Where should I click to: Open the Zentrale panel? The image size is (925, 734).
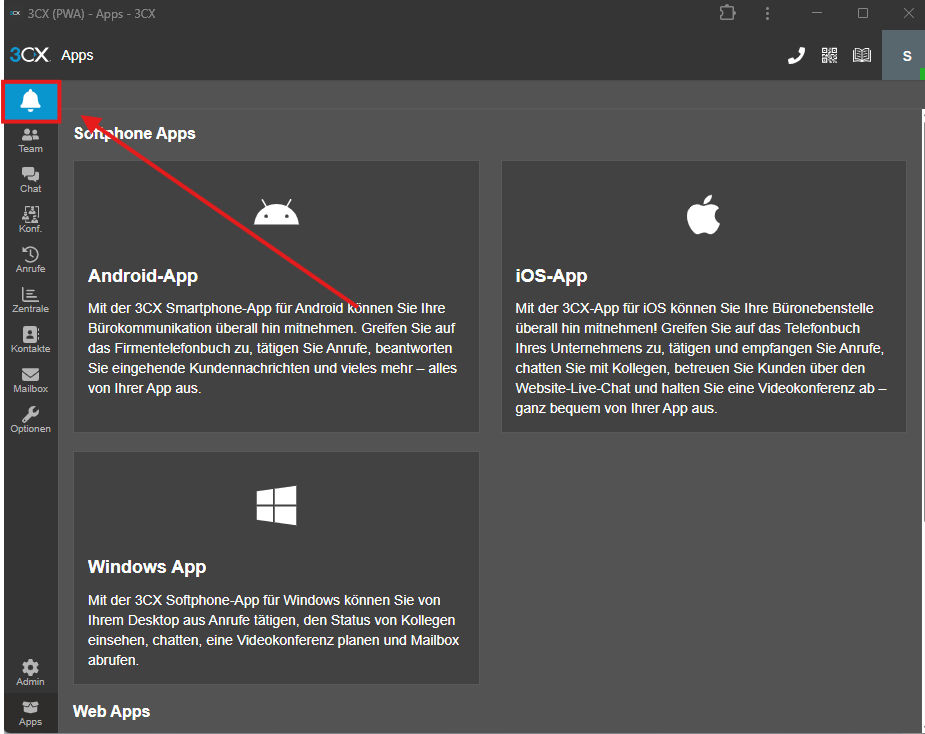point(30,300)
